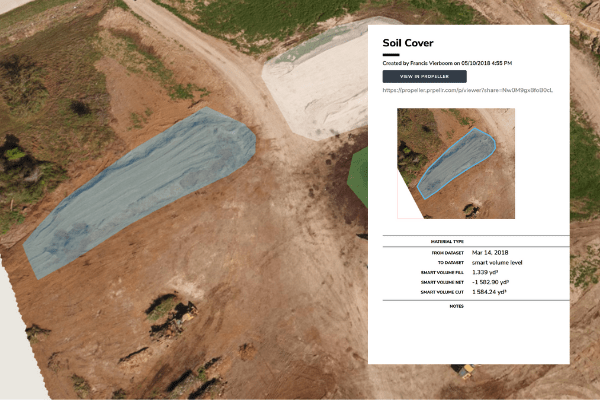Click the To Dataset label
The width and height of the screenshot is (600, 400).
[x=450, y=263]
